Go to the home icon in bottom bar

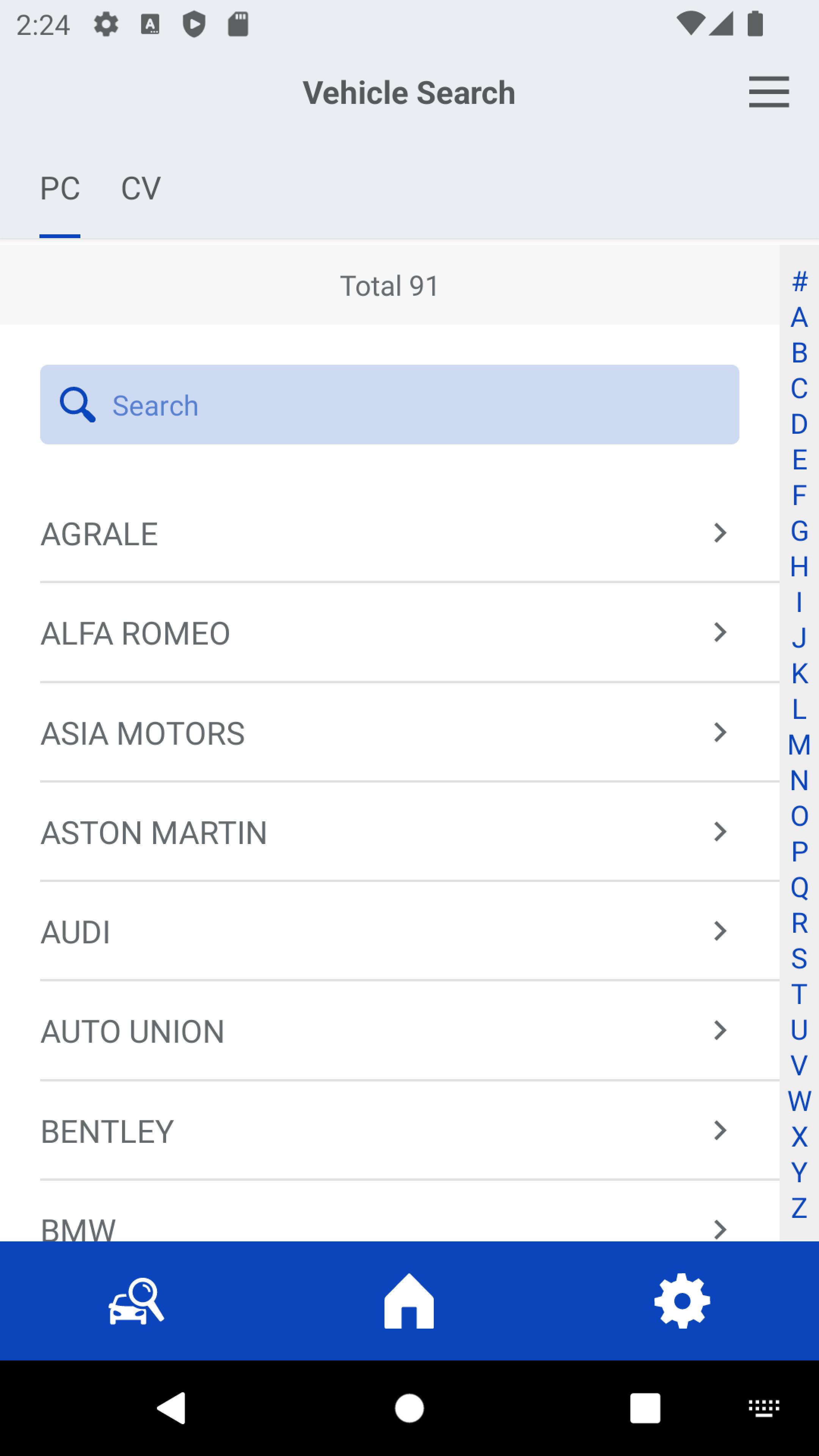(x=409, y=1301)
